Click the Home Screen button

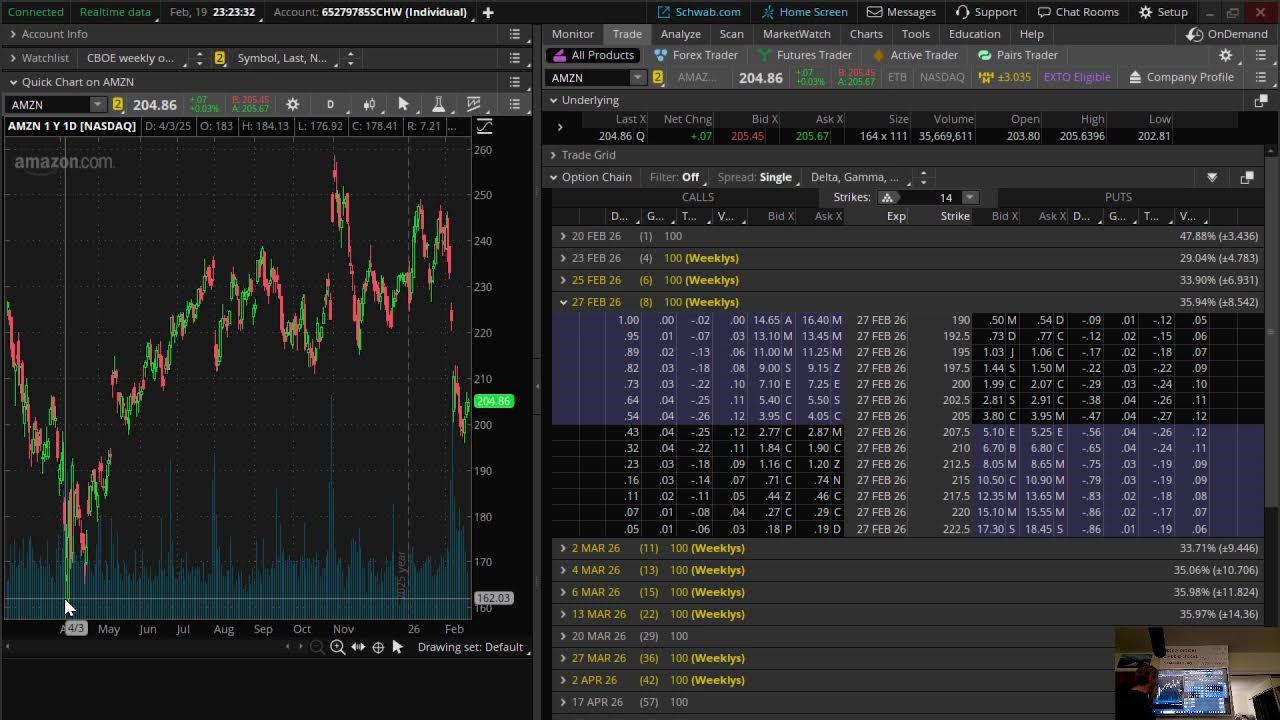(804, 12)
